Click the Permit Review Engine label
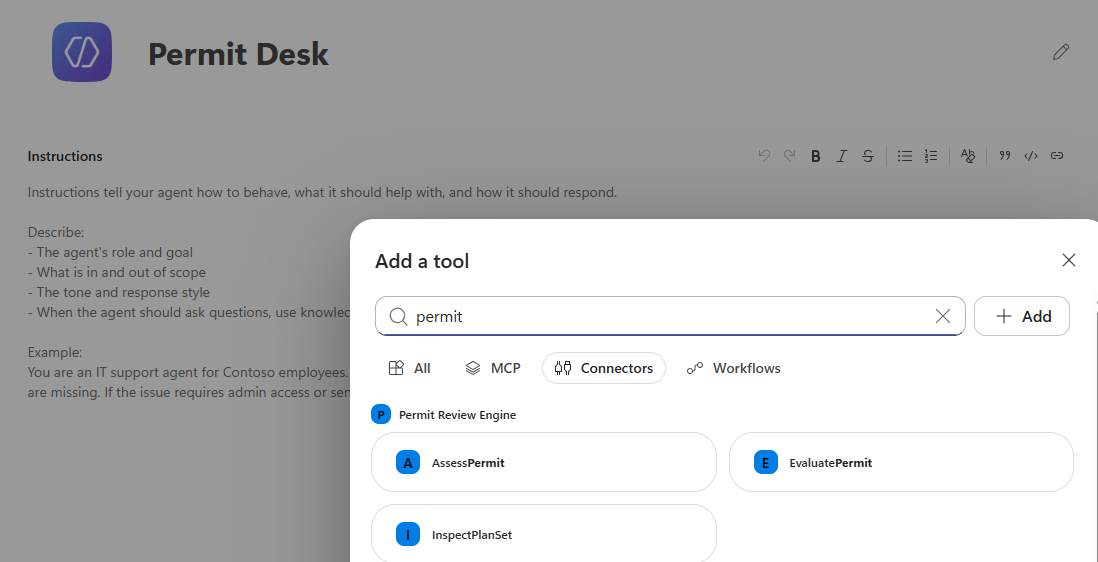Screen dimensions: 1098x562 point(457,415)
